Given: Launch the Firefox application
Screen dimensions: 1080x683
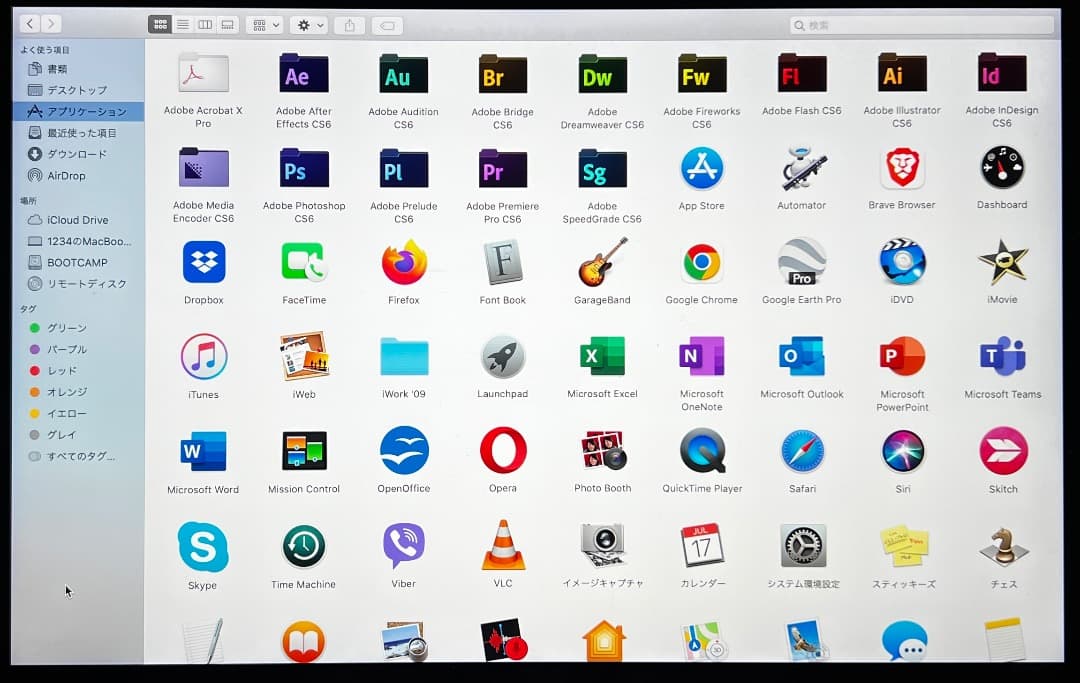Looking at the screenshot, I should [404, 263].
